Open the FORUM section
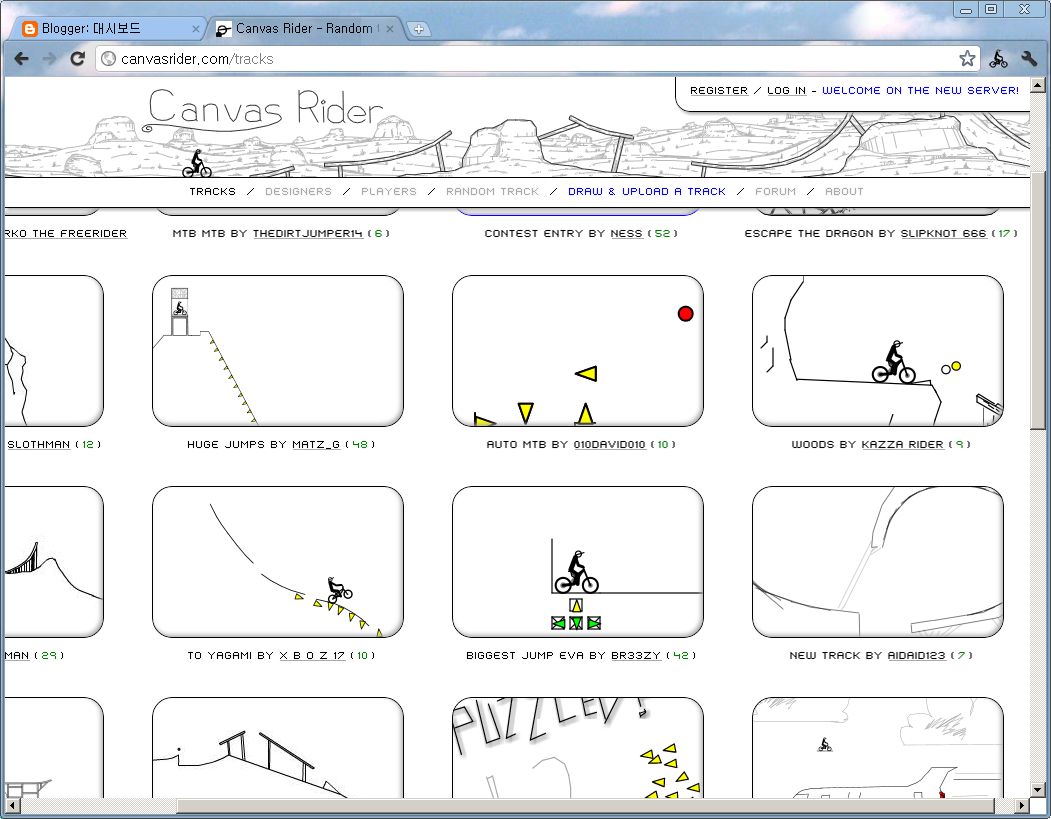 [x=776, y=191]
